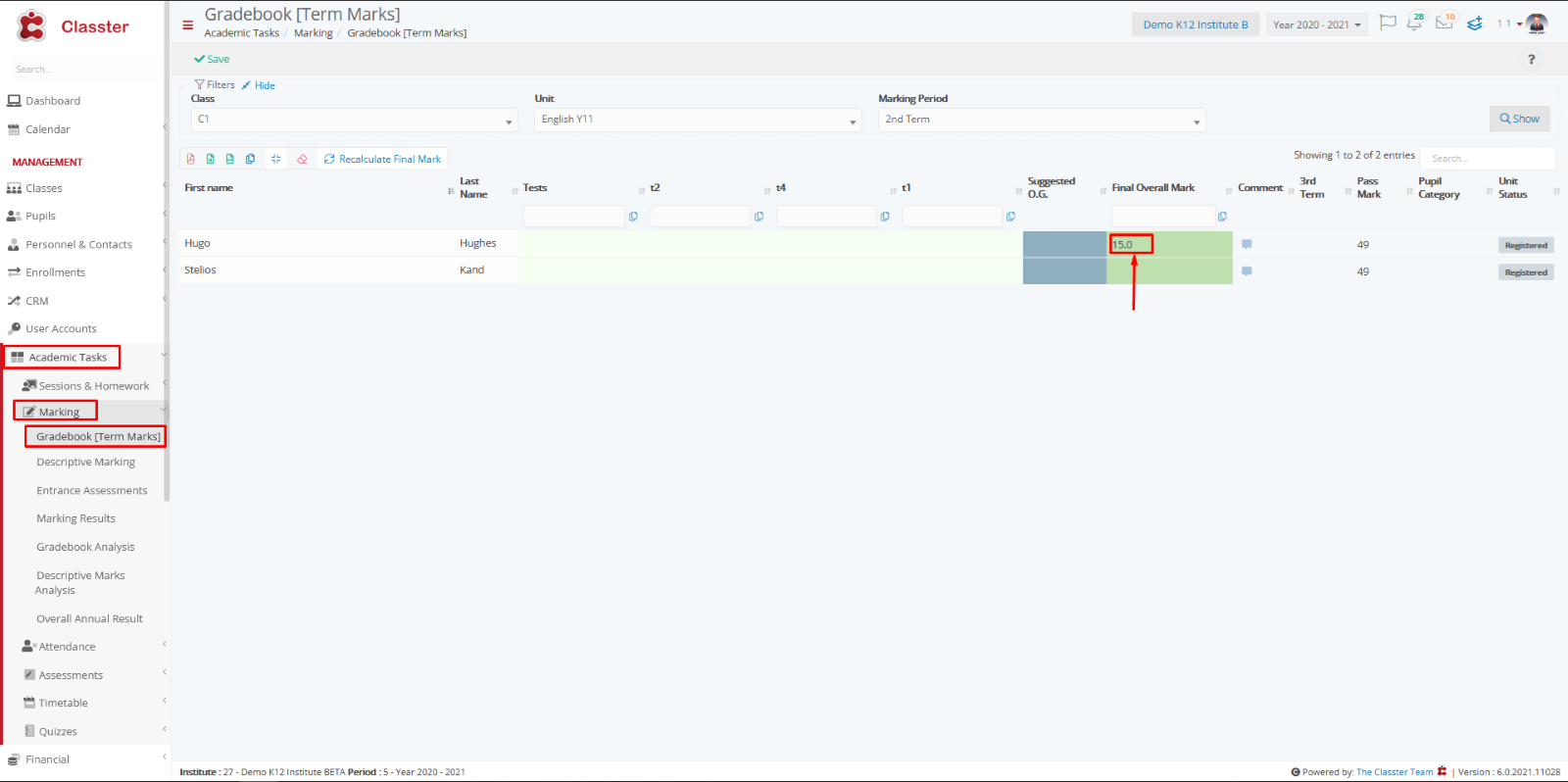Open the help question mark icon

tap(1531, 60)
